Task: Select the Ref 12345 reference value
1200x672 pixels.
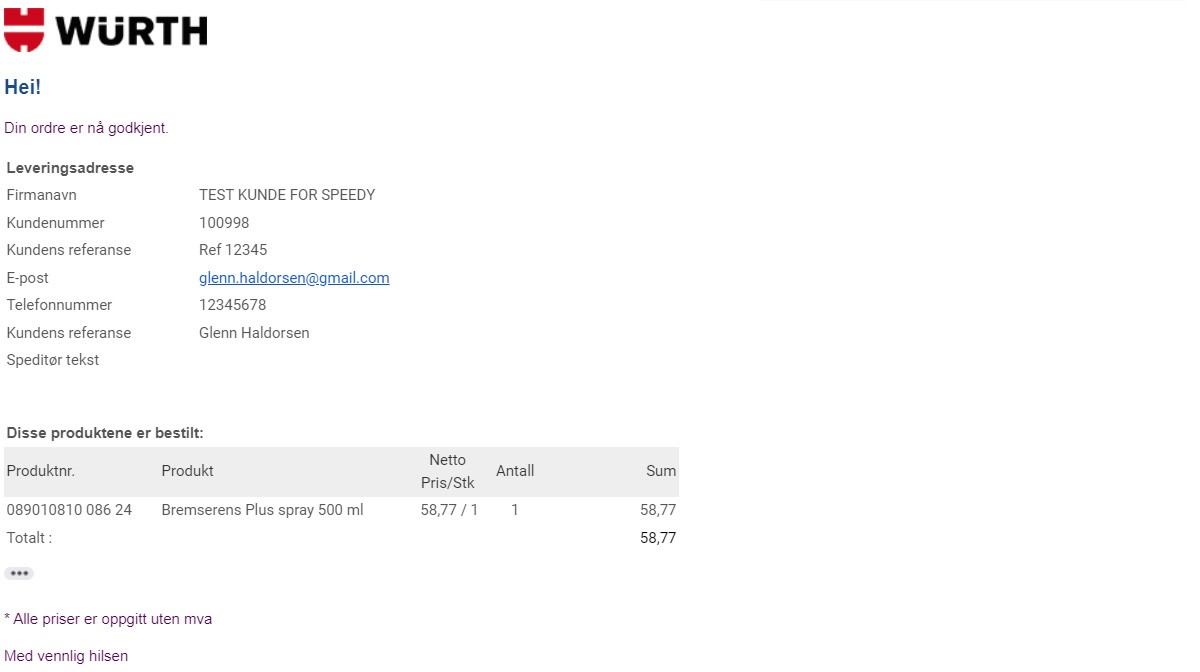Action: [x=233, y=250]
